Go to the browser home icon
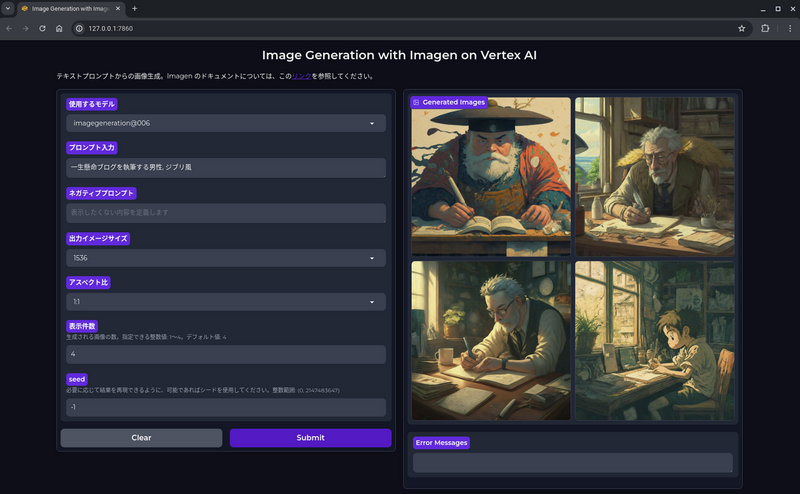 pyautogui.click(x=59, y=29)
